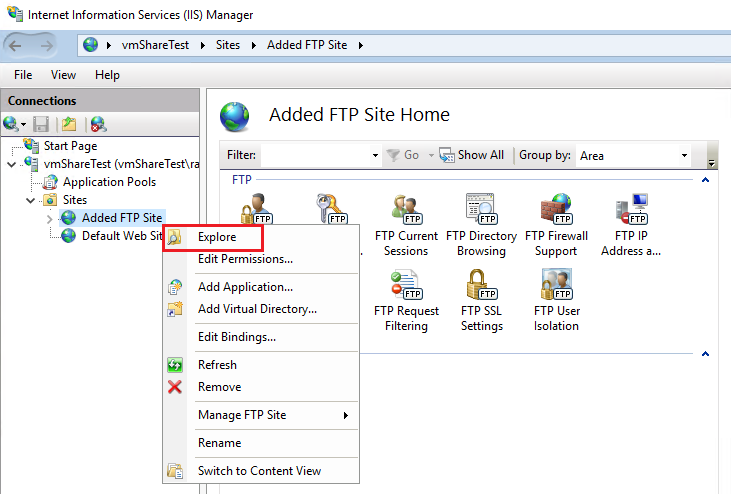Click the Create new connection globe icon
The width and height of the screenshot is (731, 494).
[10, 124]
